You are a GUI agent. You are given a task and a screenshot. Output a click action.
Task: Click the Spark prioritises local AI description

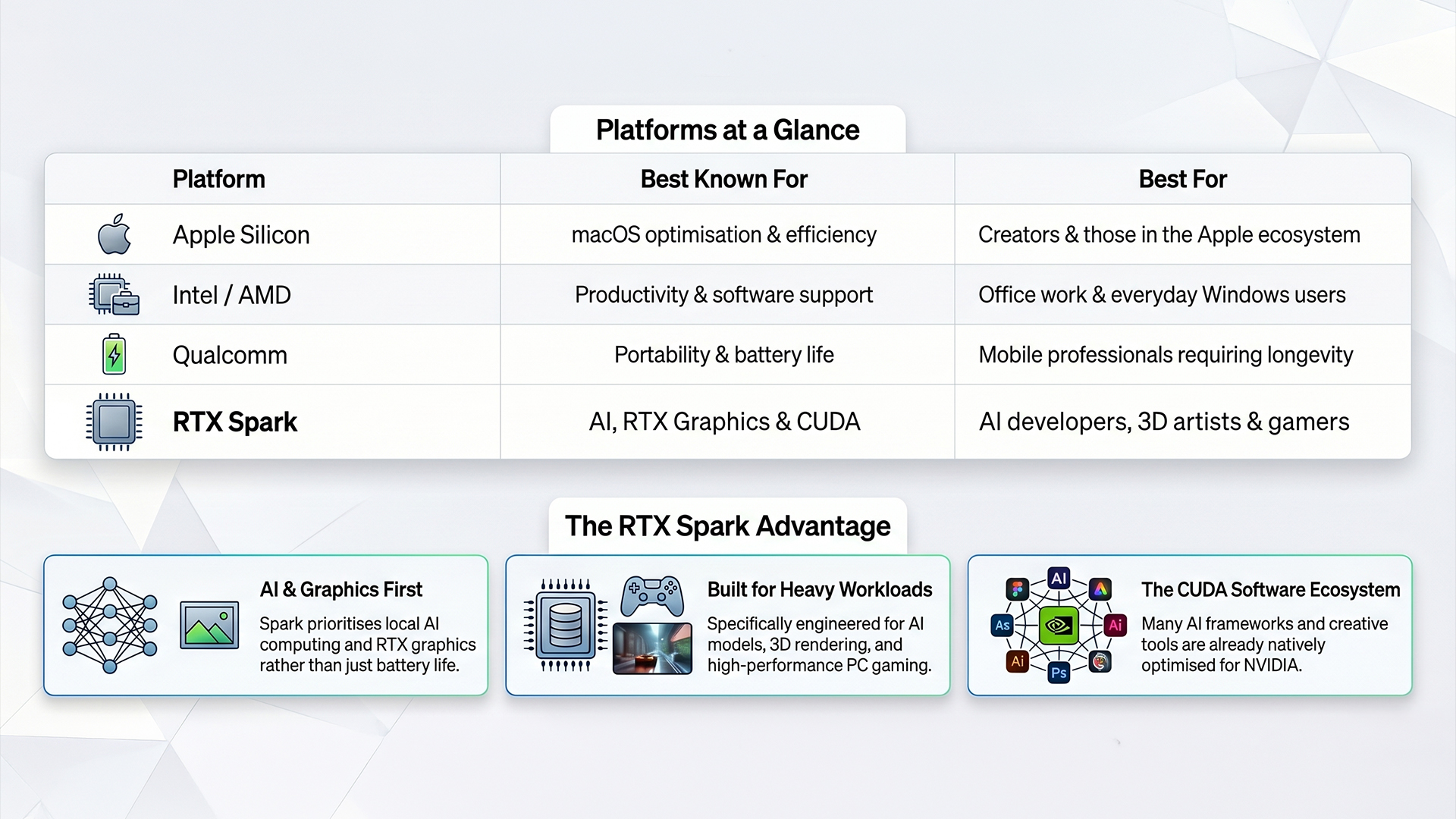click(x=368, y=645)
